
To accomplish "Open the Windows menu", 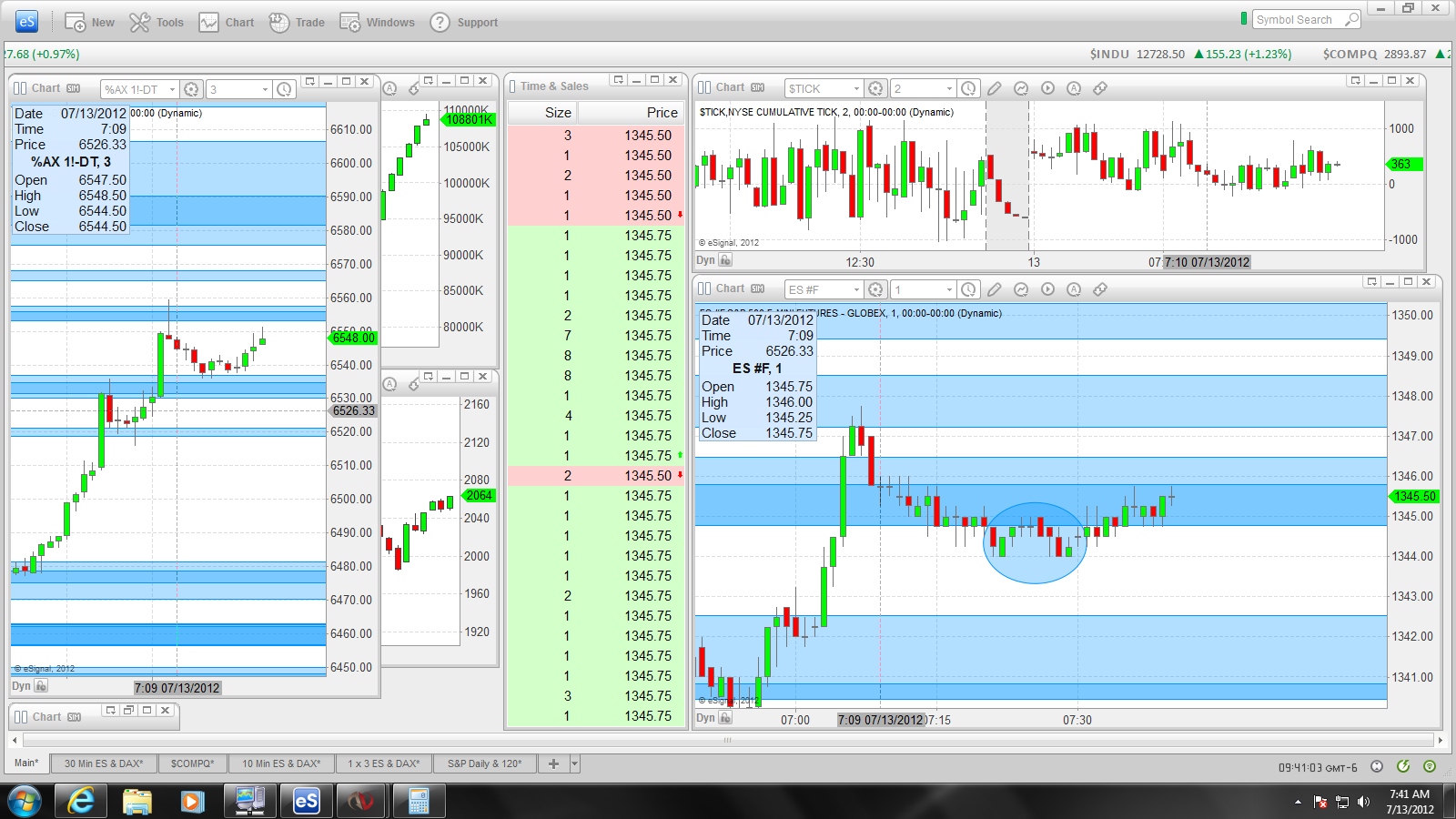I will click(377, 23).
